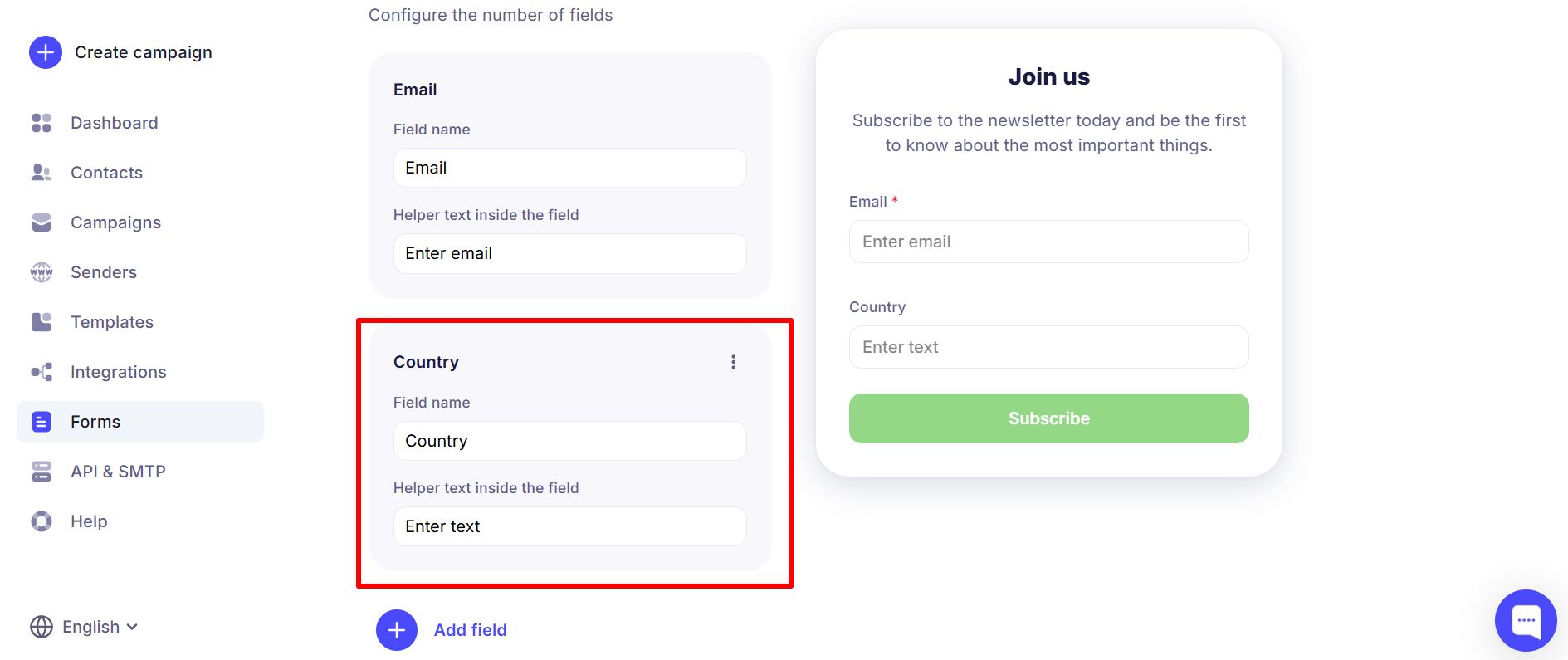Click the Contacts people icon

tap(42, 173)
